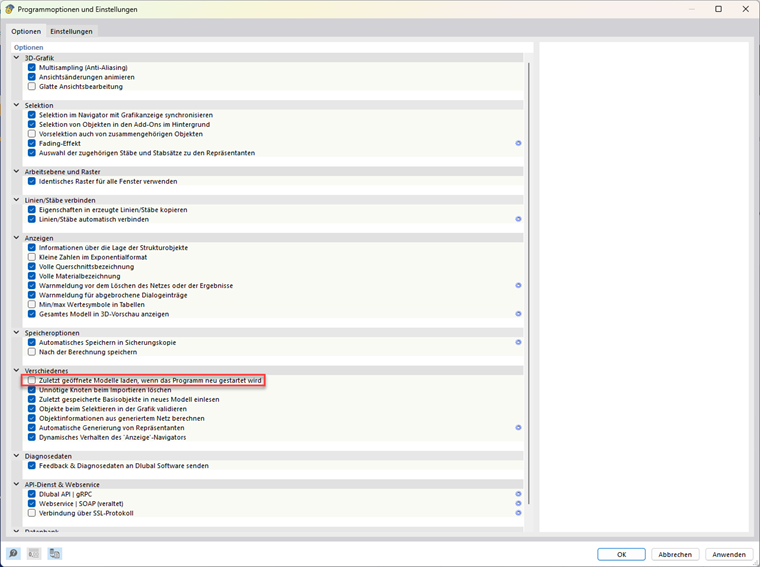Select the Optionen tab
The height and width of the screenshot is (567, 760).
(x=26, y=31)
